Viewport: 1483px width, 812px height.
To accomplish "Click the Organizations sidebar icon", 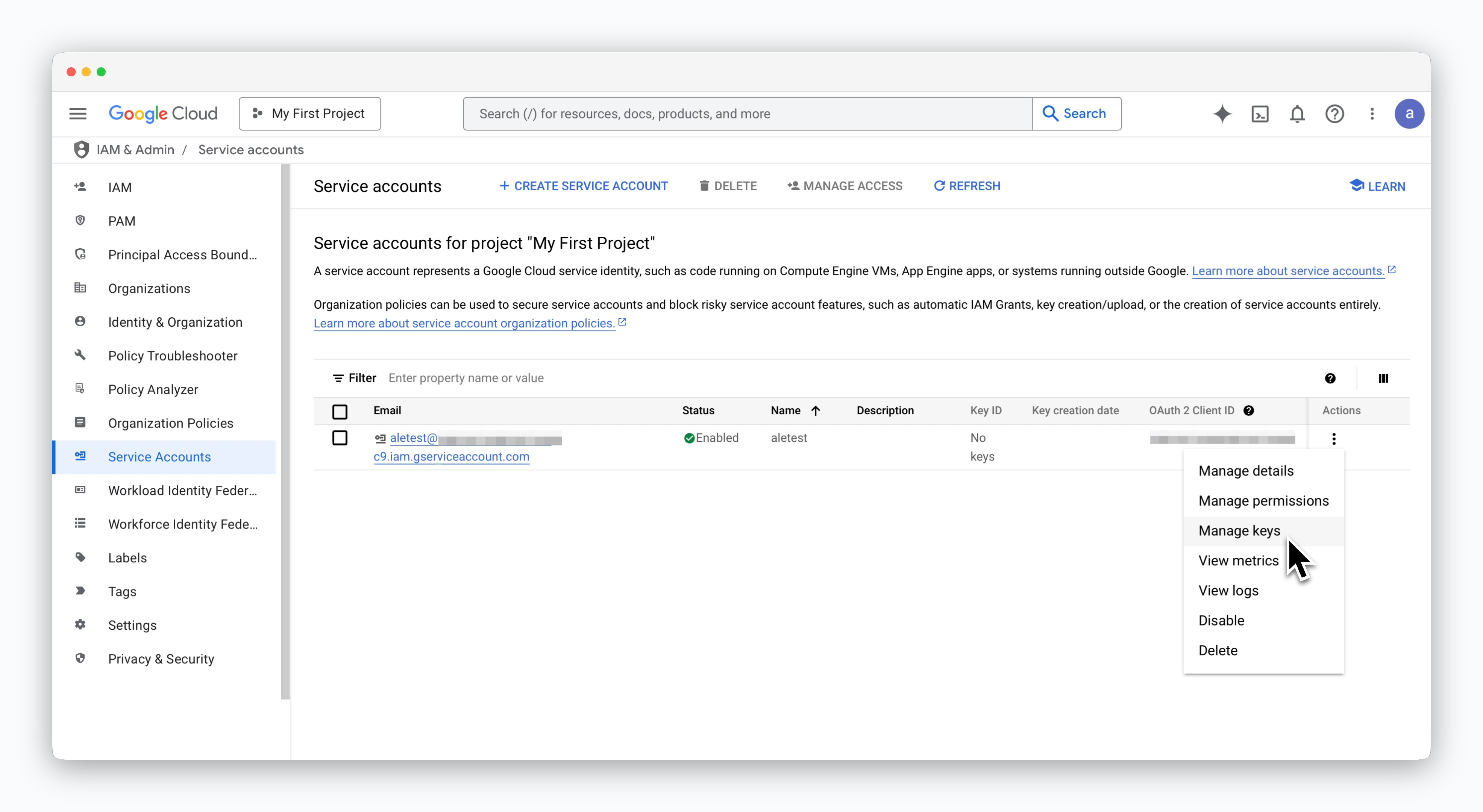I will (x=80, y=288).
